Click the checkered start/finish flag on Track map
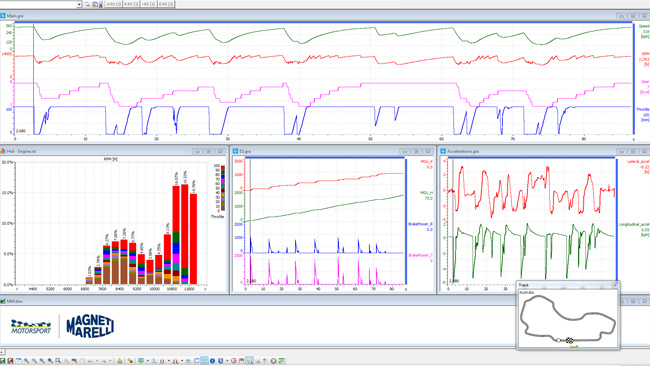The image size is (650, 366). tap(570, 340)
